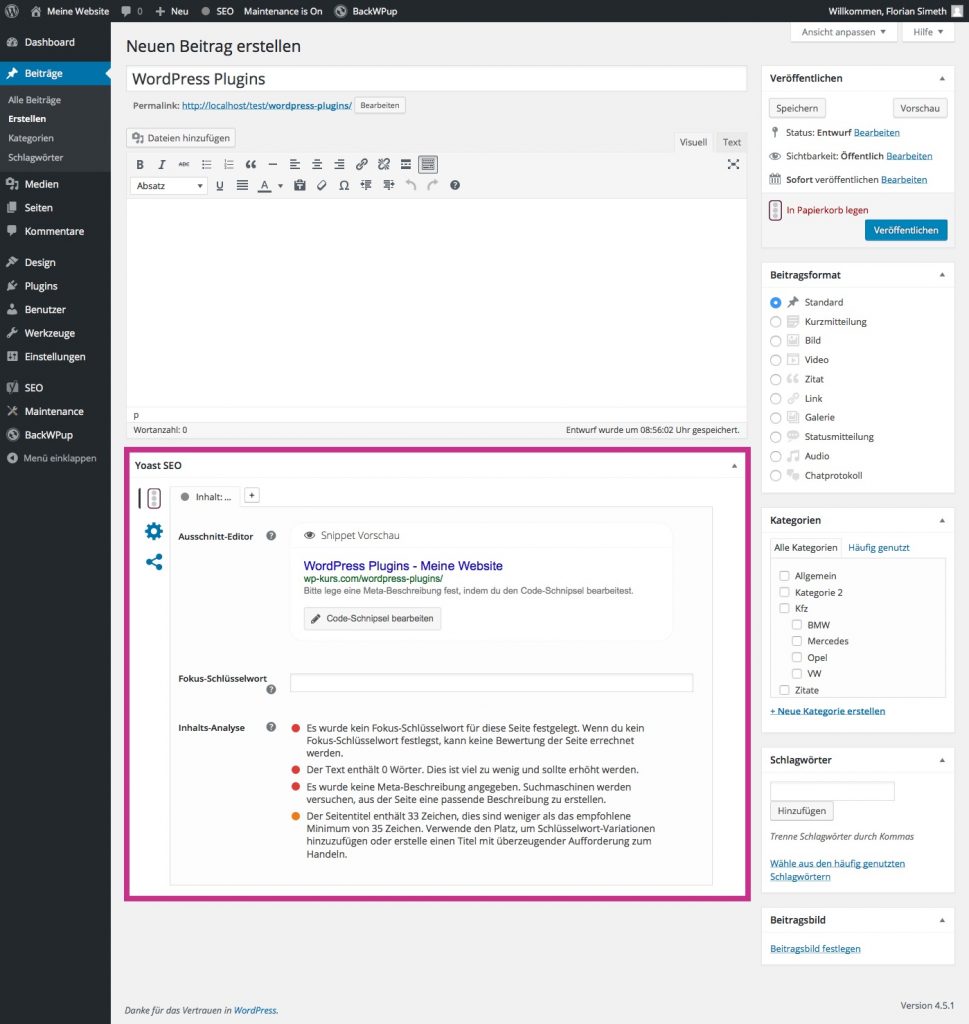Insert a bulleted list
This screenshot has width=969, height=1024.
coord(206,164)
